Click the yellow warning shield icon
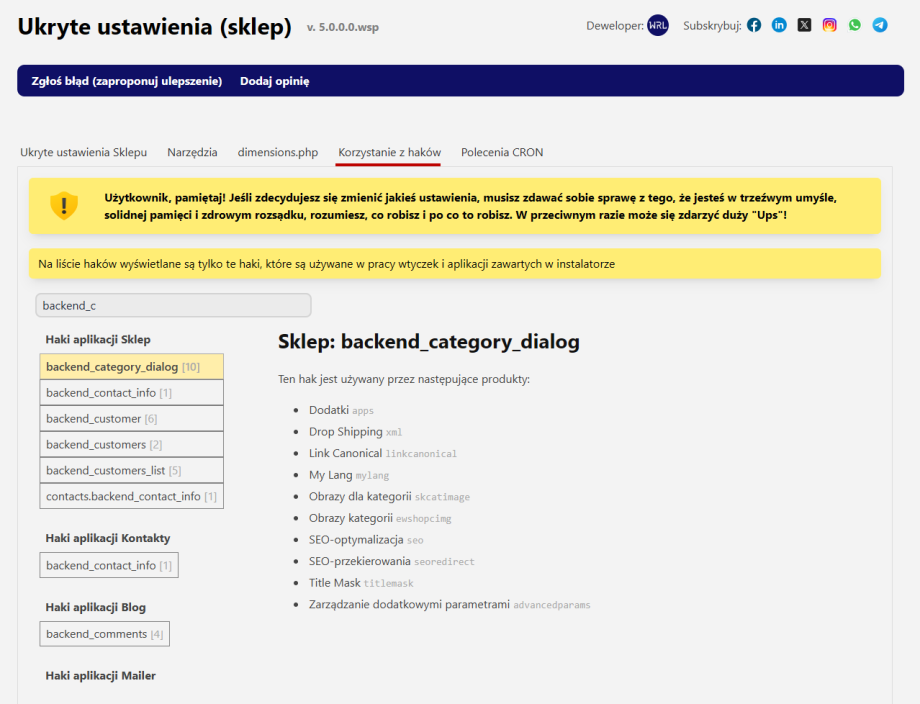Image resolution: width=920 pixels, height=704 pixels. [x=64, y=206]
